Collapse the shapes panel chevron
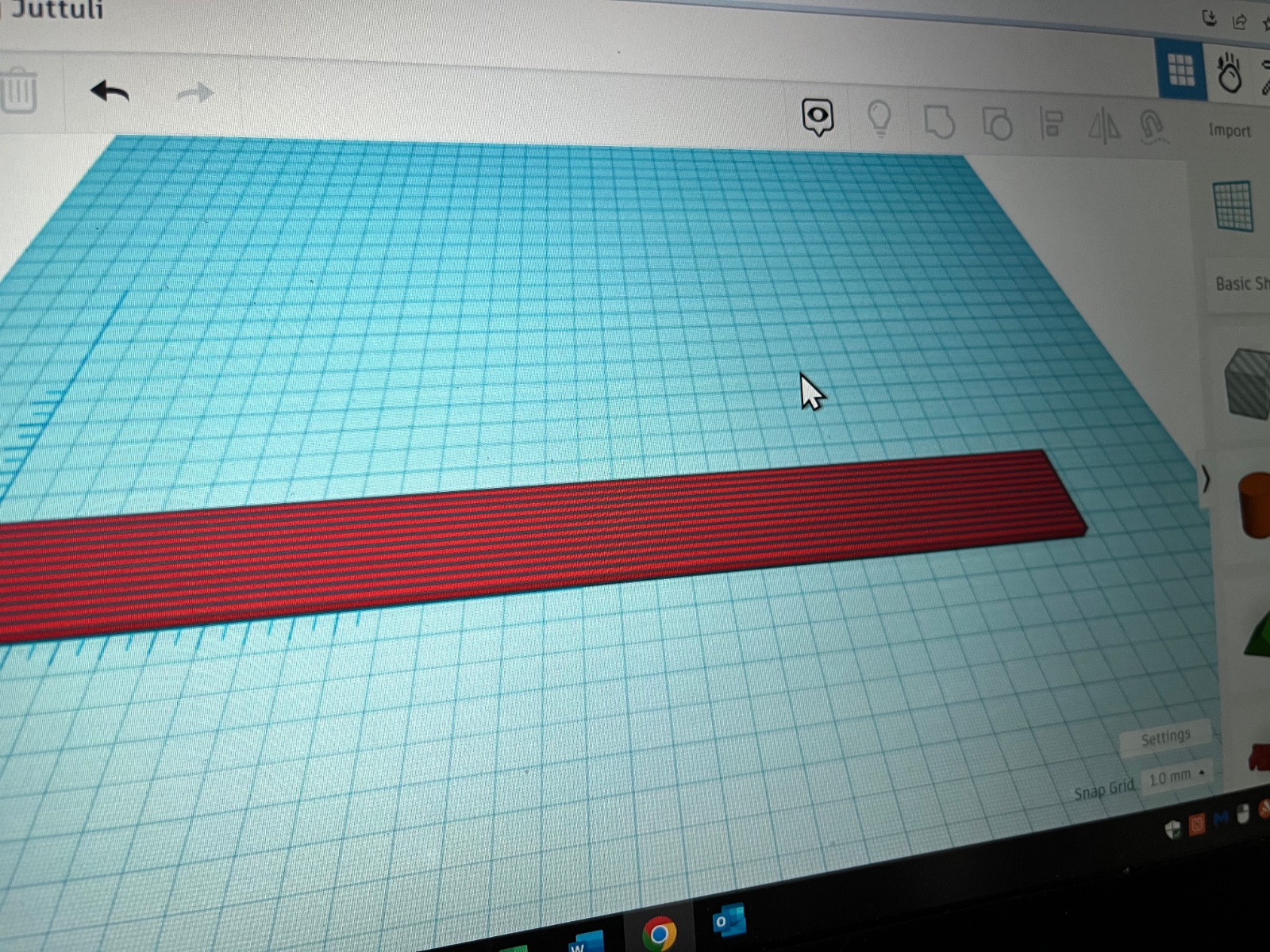Screen dimensions: 1270x952 click(1206, 478)
